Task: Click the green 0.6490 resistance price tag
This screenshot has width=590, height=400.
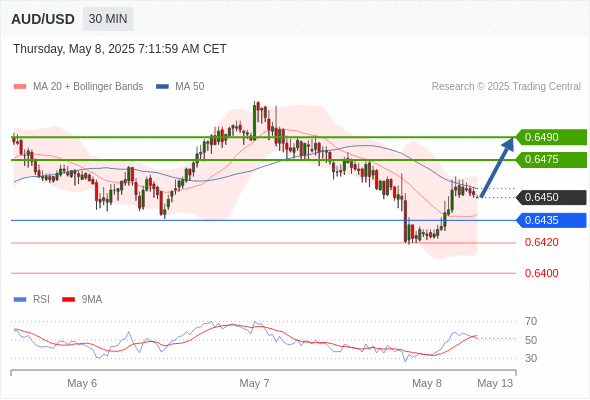Action: (551, 137)
